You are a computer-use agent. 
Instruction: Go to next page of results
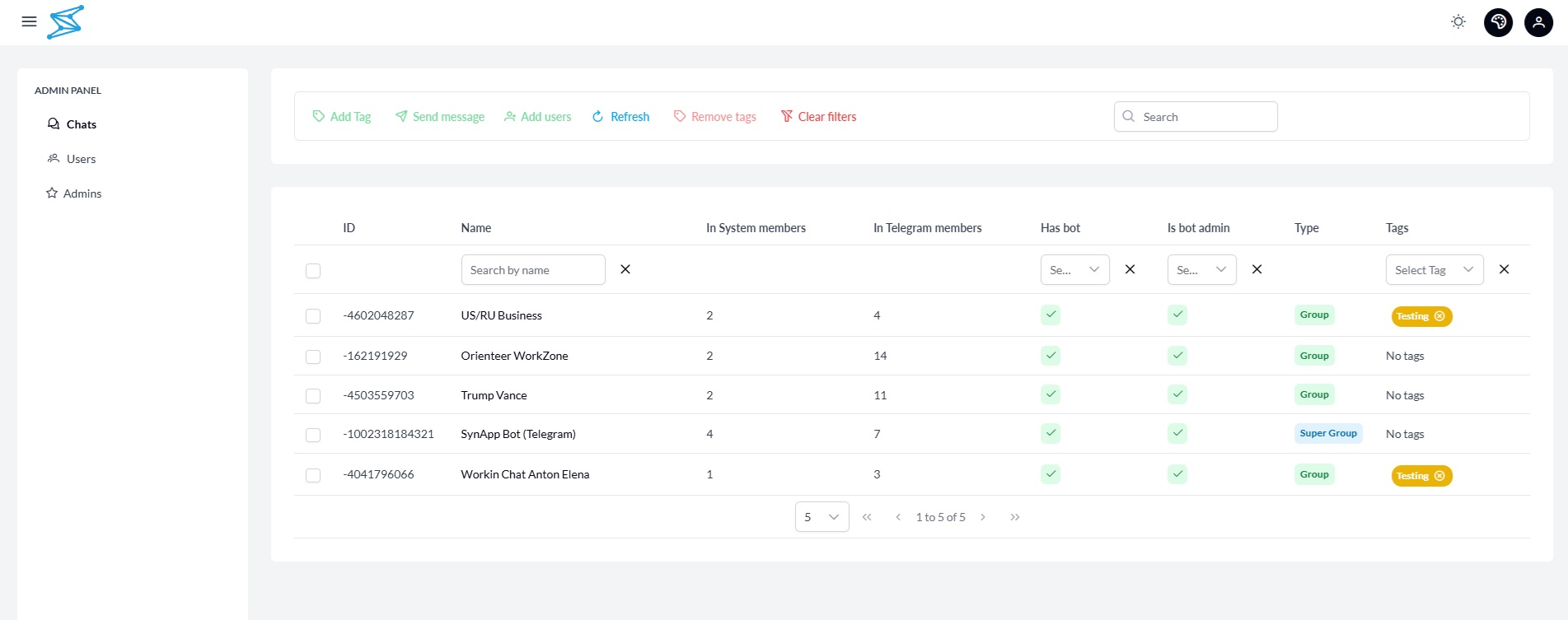983,517
